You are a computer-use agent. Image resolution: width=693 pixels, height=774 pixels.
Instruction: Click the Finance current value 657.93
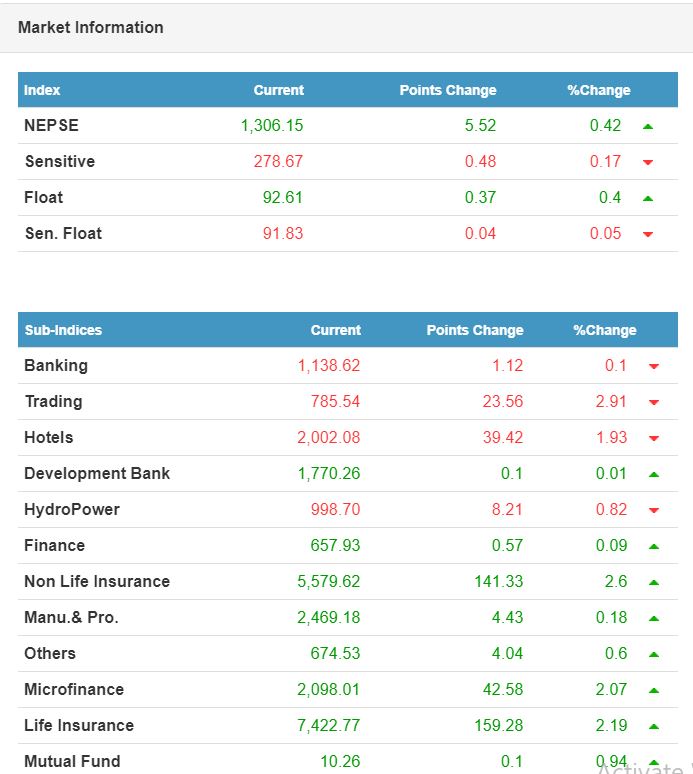[x=335, y=546]
